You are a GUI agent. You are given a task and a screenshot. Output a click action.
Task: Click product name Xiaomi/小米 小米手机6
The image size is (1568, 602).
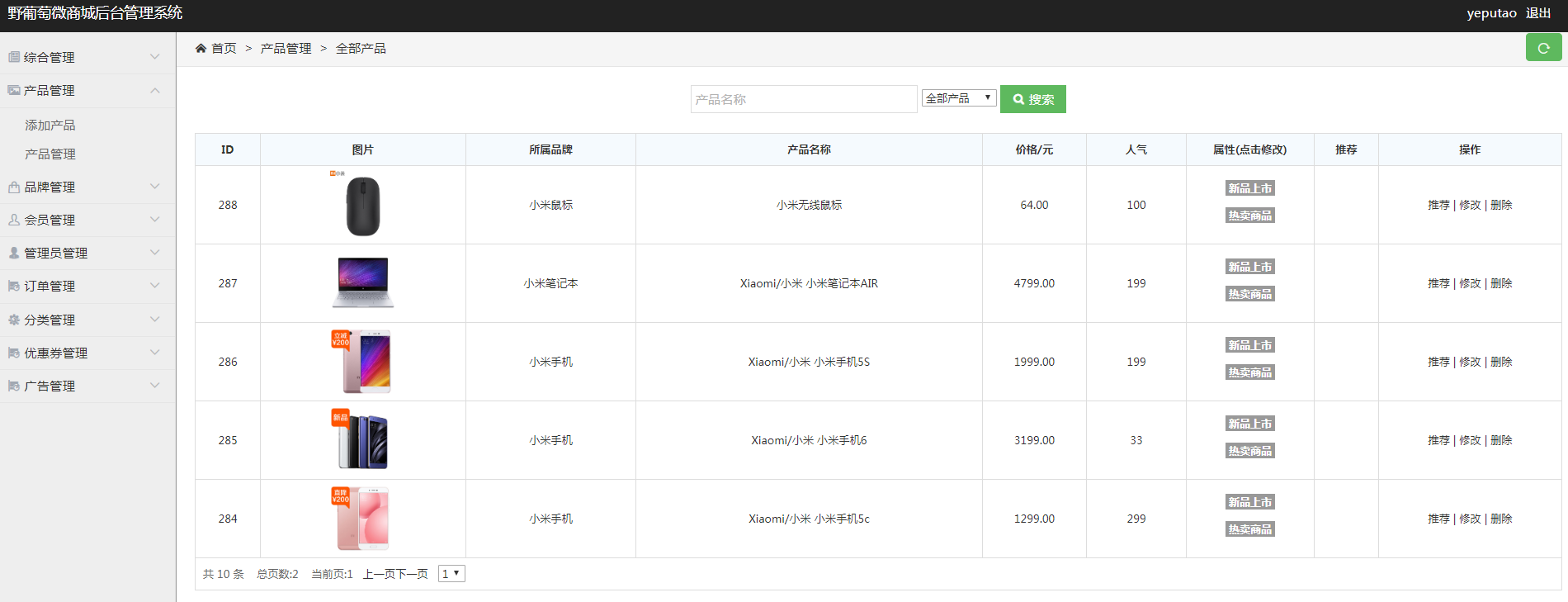coord(809,440)
